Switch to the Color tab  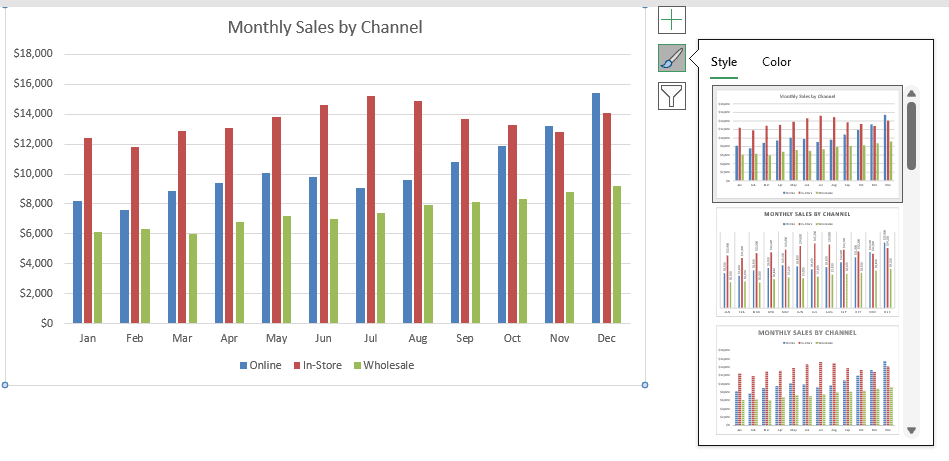pos(777,62)
